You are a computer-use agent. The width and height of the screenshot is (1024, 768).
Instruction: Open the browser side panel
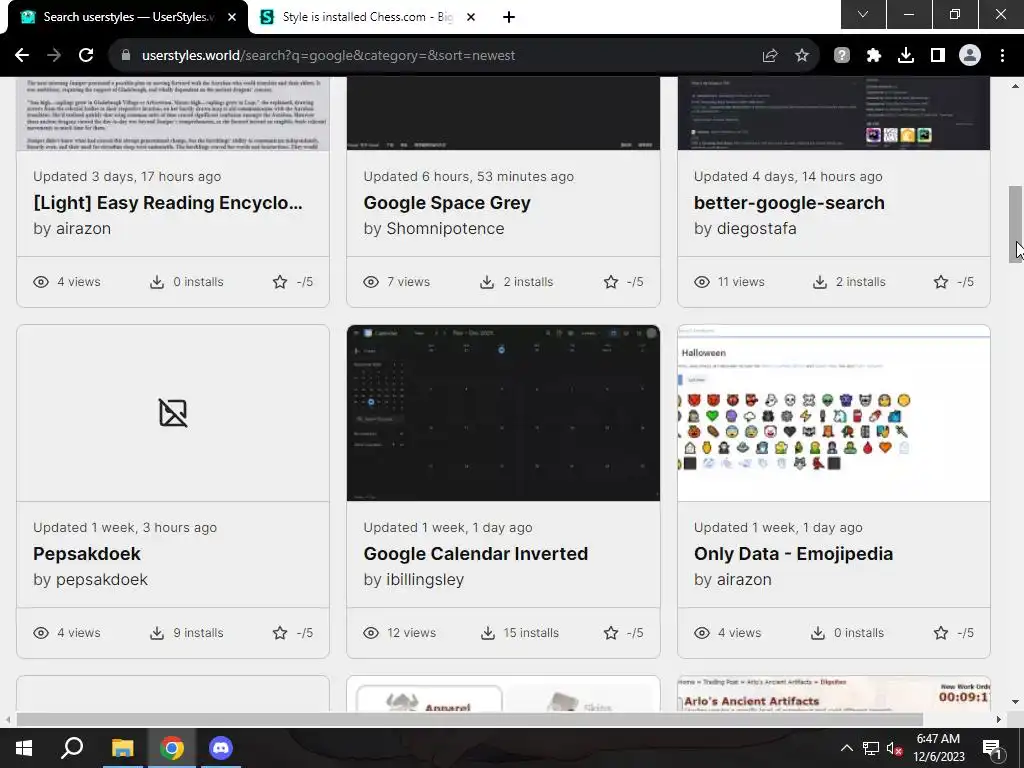point(938,56)
